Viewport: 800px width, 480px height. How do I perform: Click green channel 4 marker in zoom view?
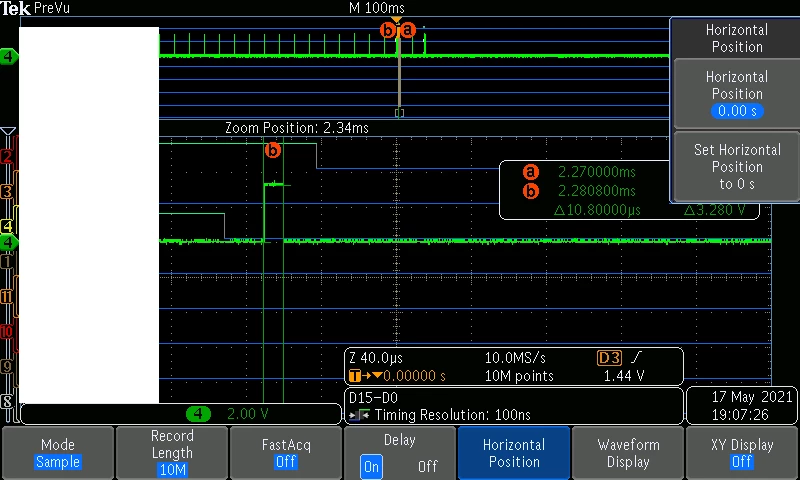(x=8, y=242)
